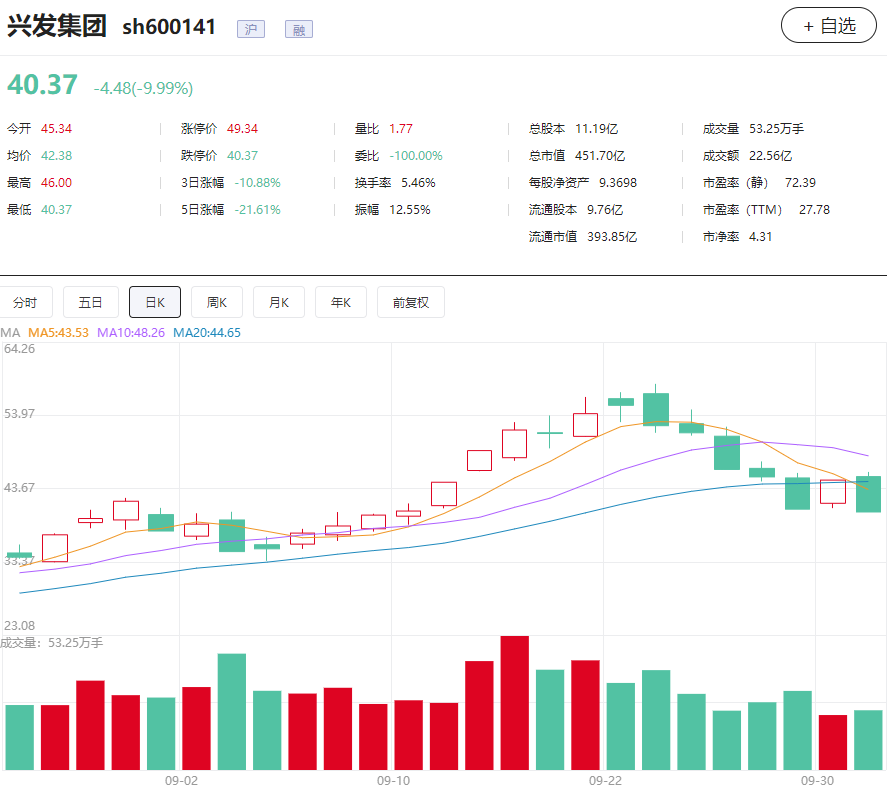The width and height of the screenshot is (892, 790).
Task: Click the 流通股本 value 9.76亿
Action: pos(605,209)
